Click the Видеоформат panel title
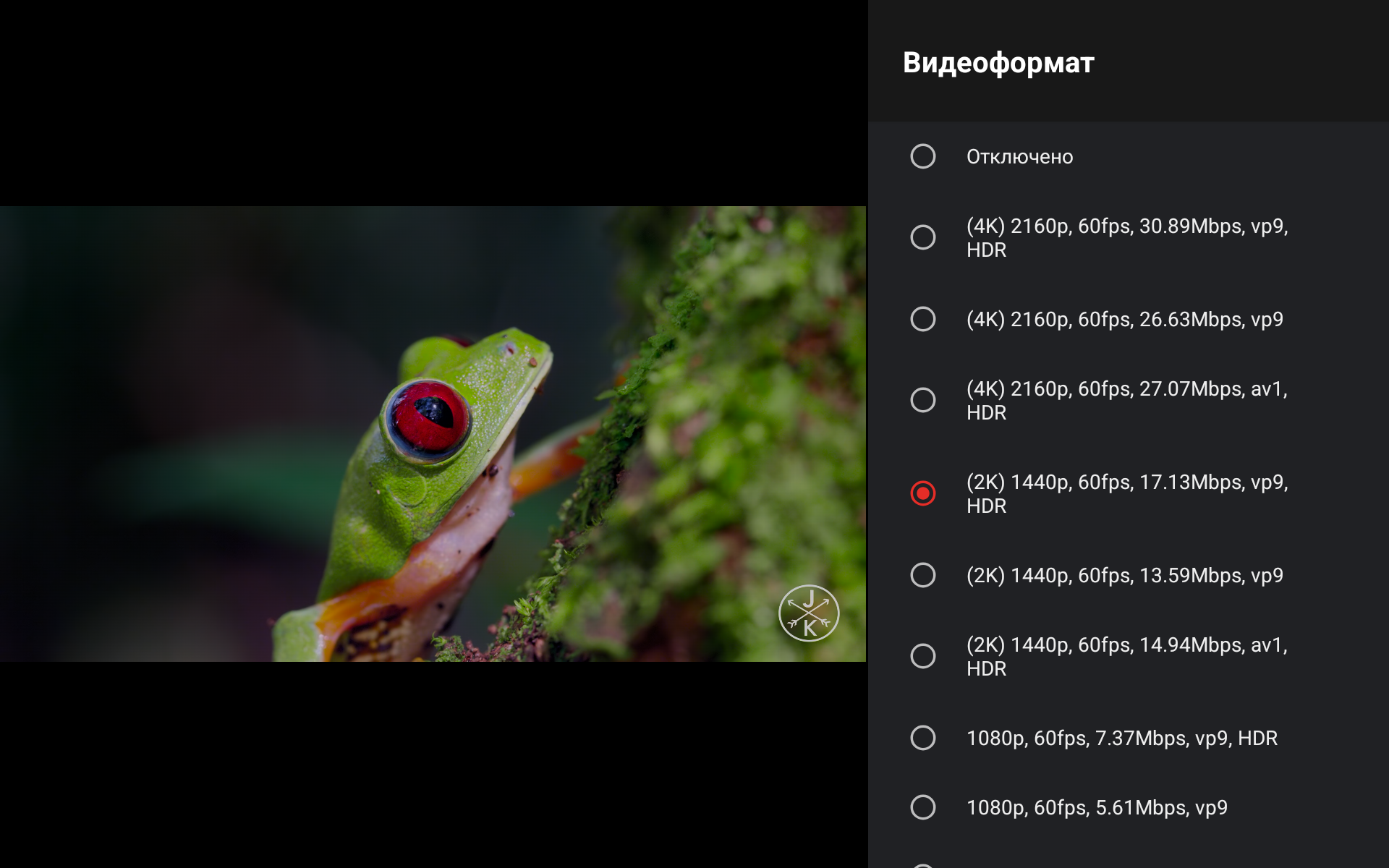 [x=998, y=63]
